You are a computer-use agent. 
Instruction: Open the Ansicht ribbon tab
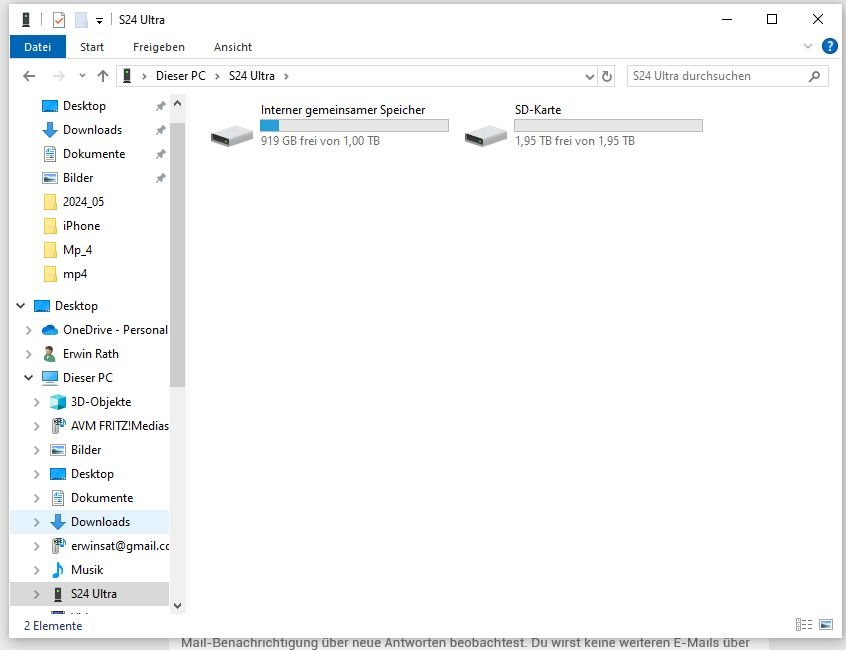233,47
